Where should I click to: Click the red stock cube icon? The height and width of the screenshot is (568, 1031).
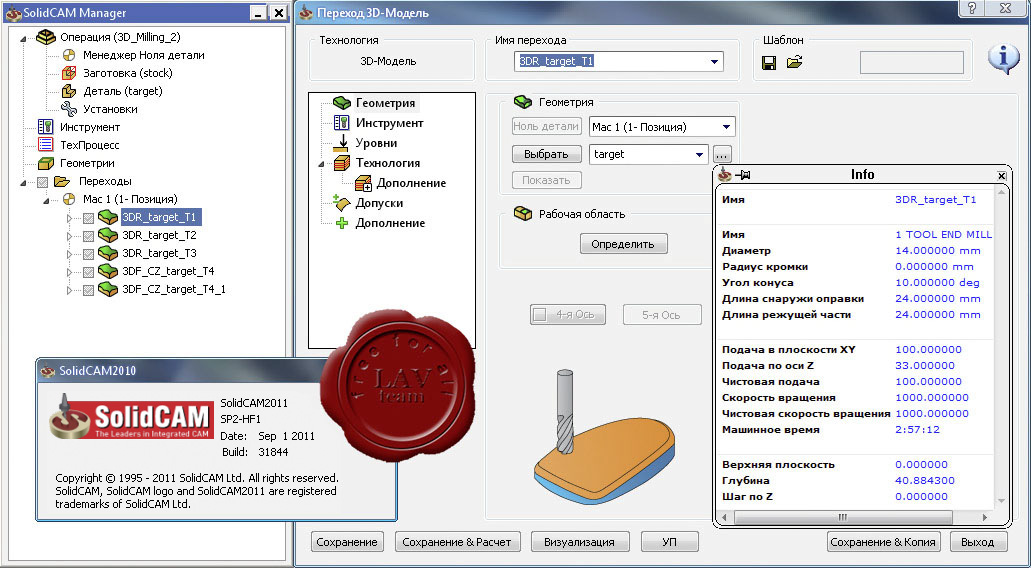point(69,73)
